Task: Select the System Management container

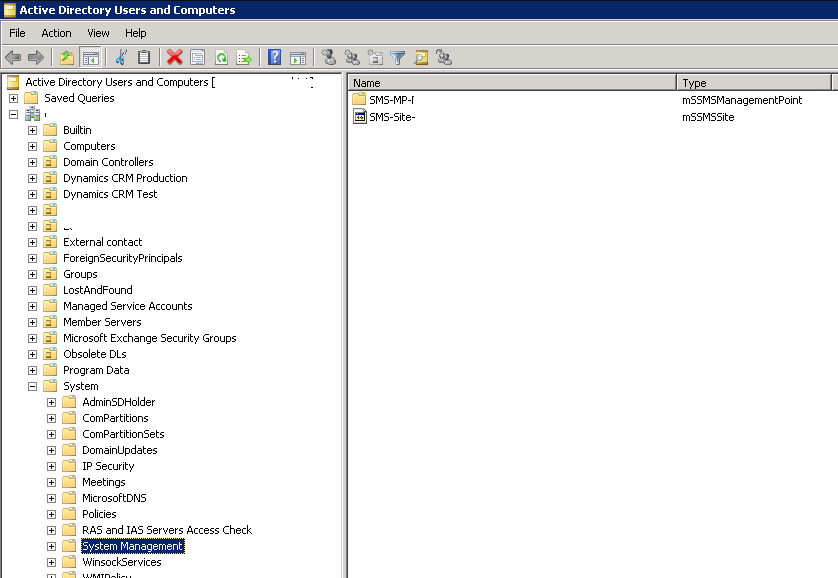Action: point(132,546)
